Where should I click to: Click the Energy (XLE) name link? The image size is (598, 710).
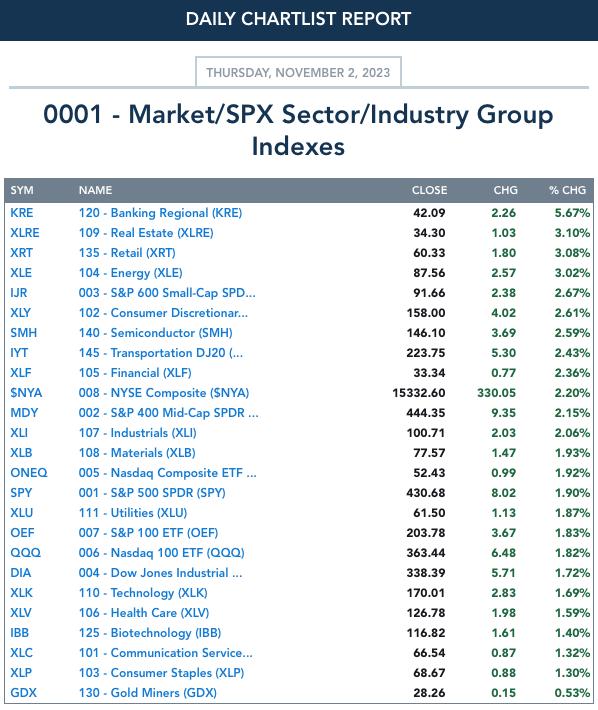tap(130, 273)
